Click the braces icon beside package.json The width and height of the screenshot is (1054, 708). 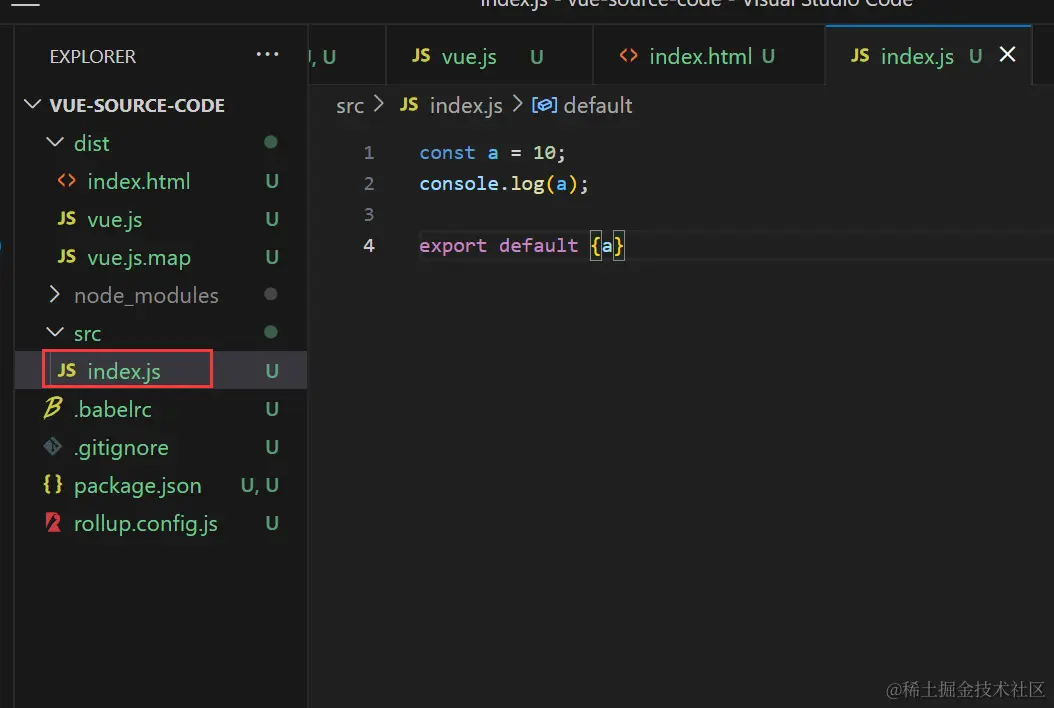[x=52, y=485]
